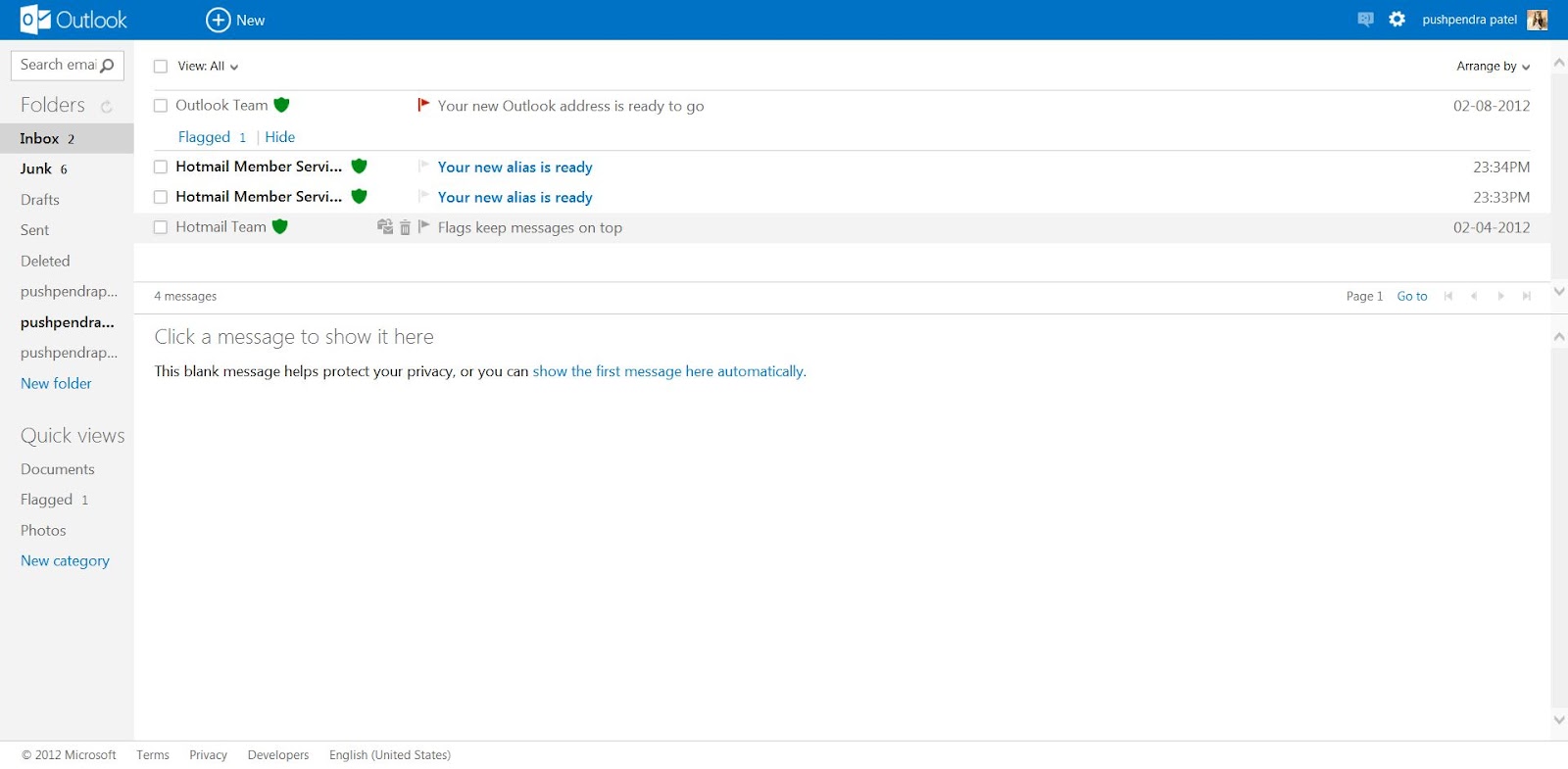Open the Privacy footer link
Image resolution: width=1568 pixels, height=769 pixels.
click(x=208, y=755)
